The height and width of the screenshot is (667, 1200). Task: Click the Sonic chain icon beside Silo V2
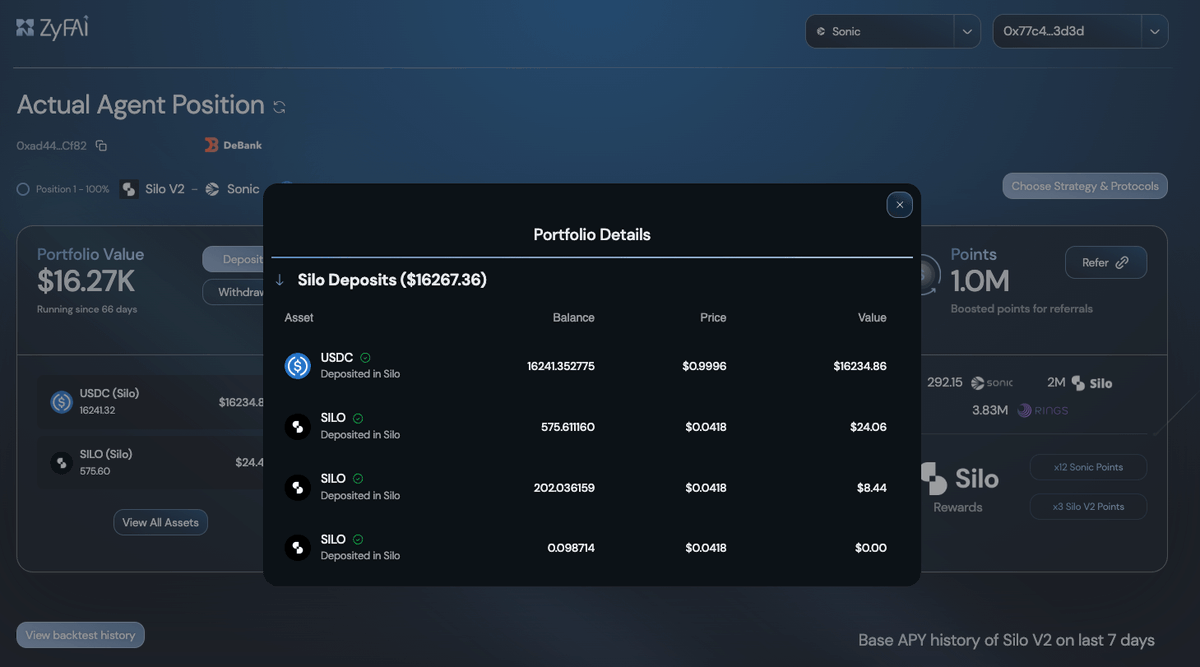click(212, 189)
